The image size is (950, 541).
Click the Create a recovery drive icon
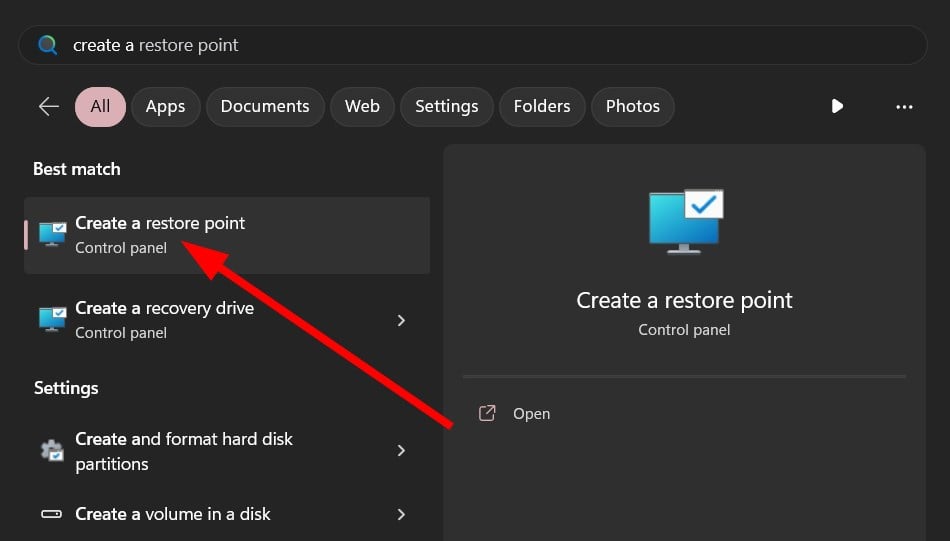[x=52, y=319]
